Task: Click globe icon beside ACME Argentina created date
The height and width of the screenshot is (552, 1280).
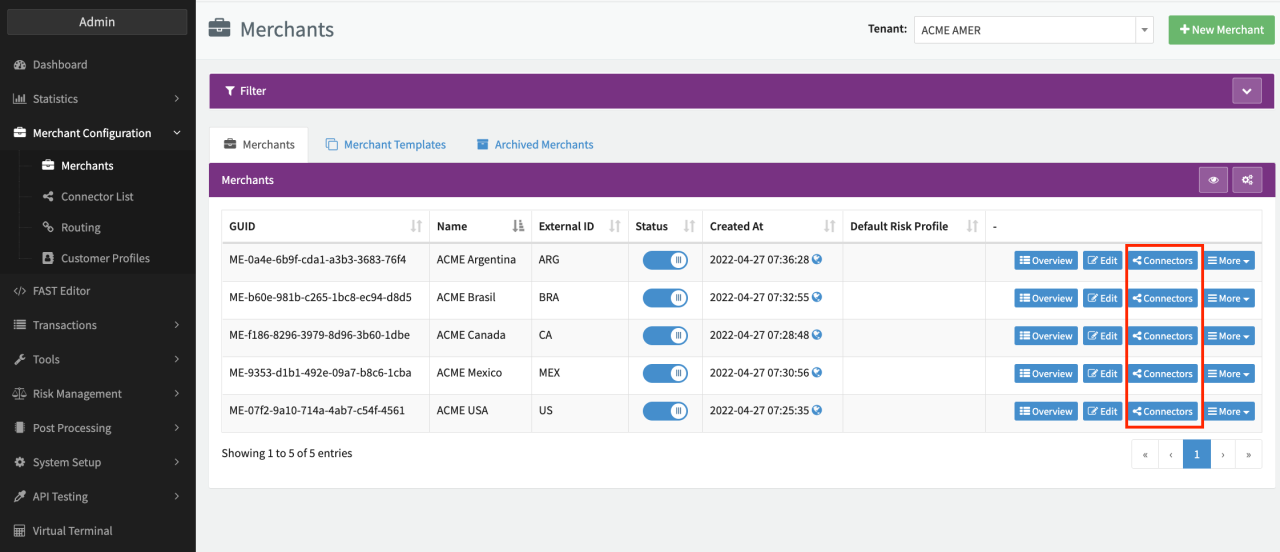Action: [817, 260]
